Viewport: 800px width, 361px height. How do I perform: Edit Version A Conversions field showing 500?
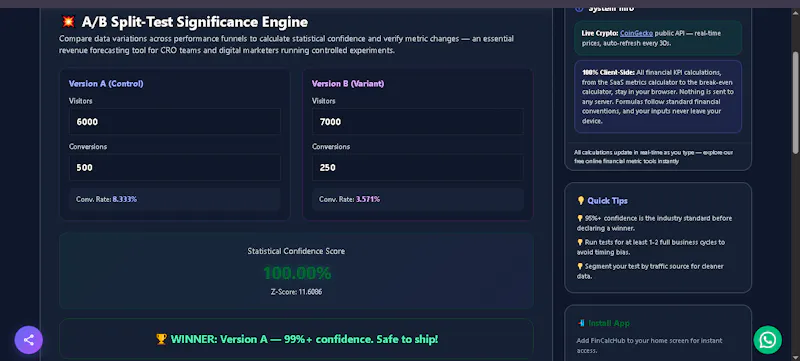175,167
